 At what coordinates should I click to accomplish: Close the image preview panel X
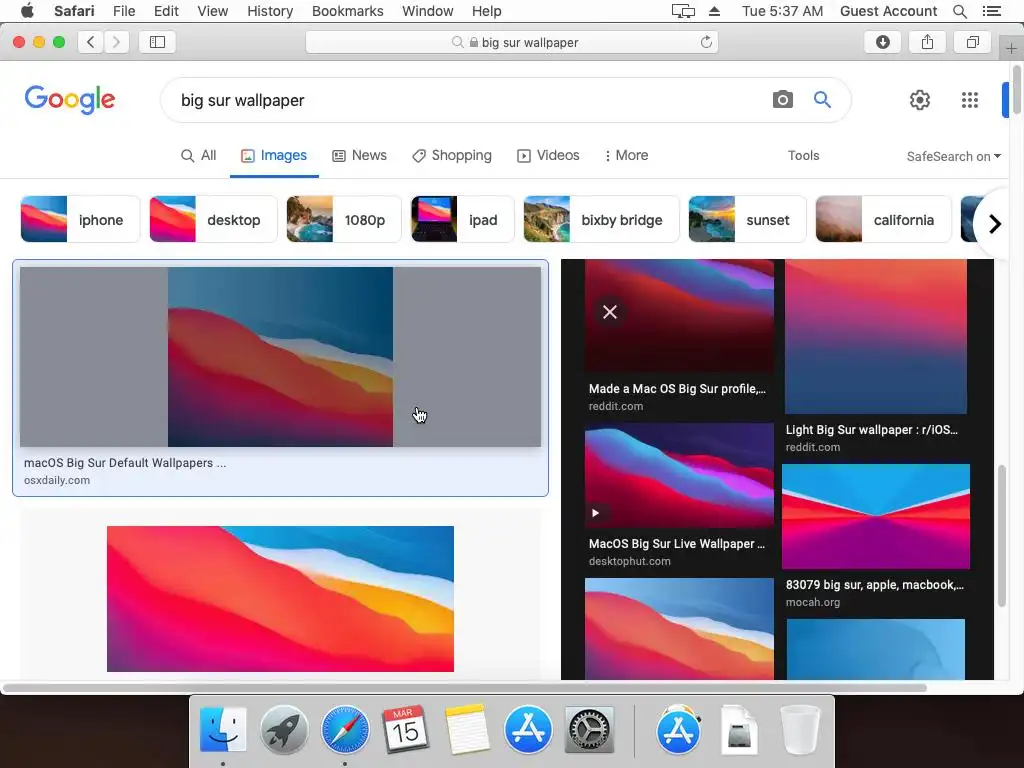pos(610,312)
